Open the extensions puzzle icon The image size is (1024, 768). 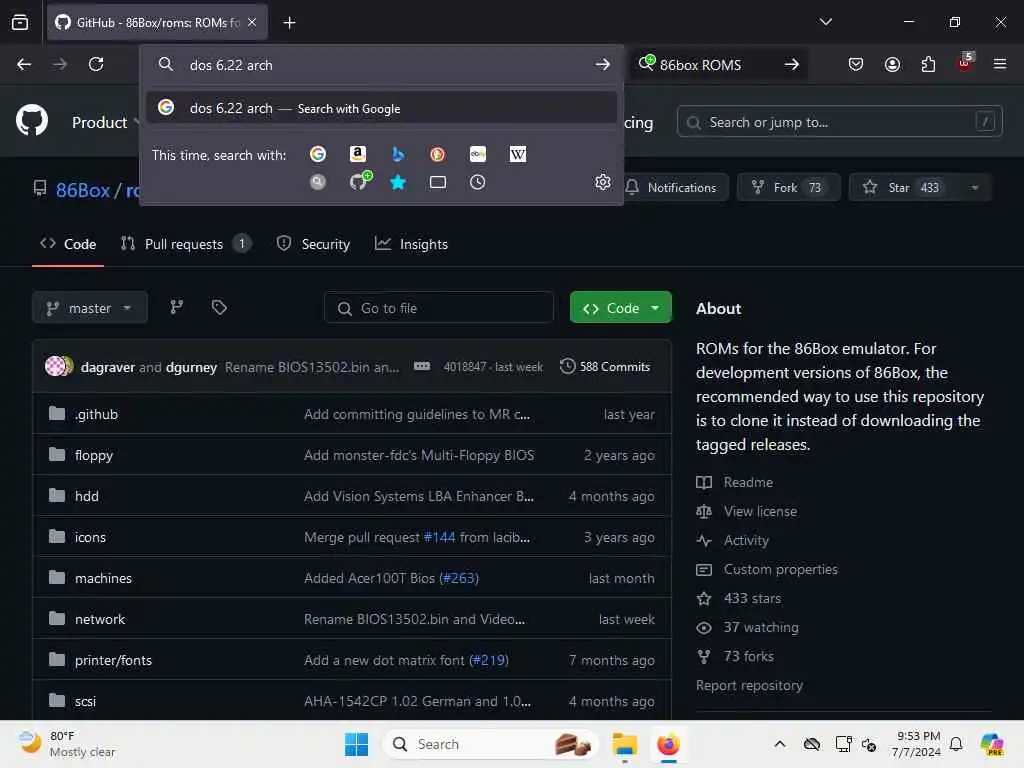click(x=928, y=64)
